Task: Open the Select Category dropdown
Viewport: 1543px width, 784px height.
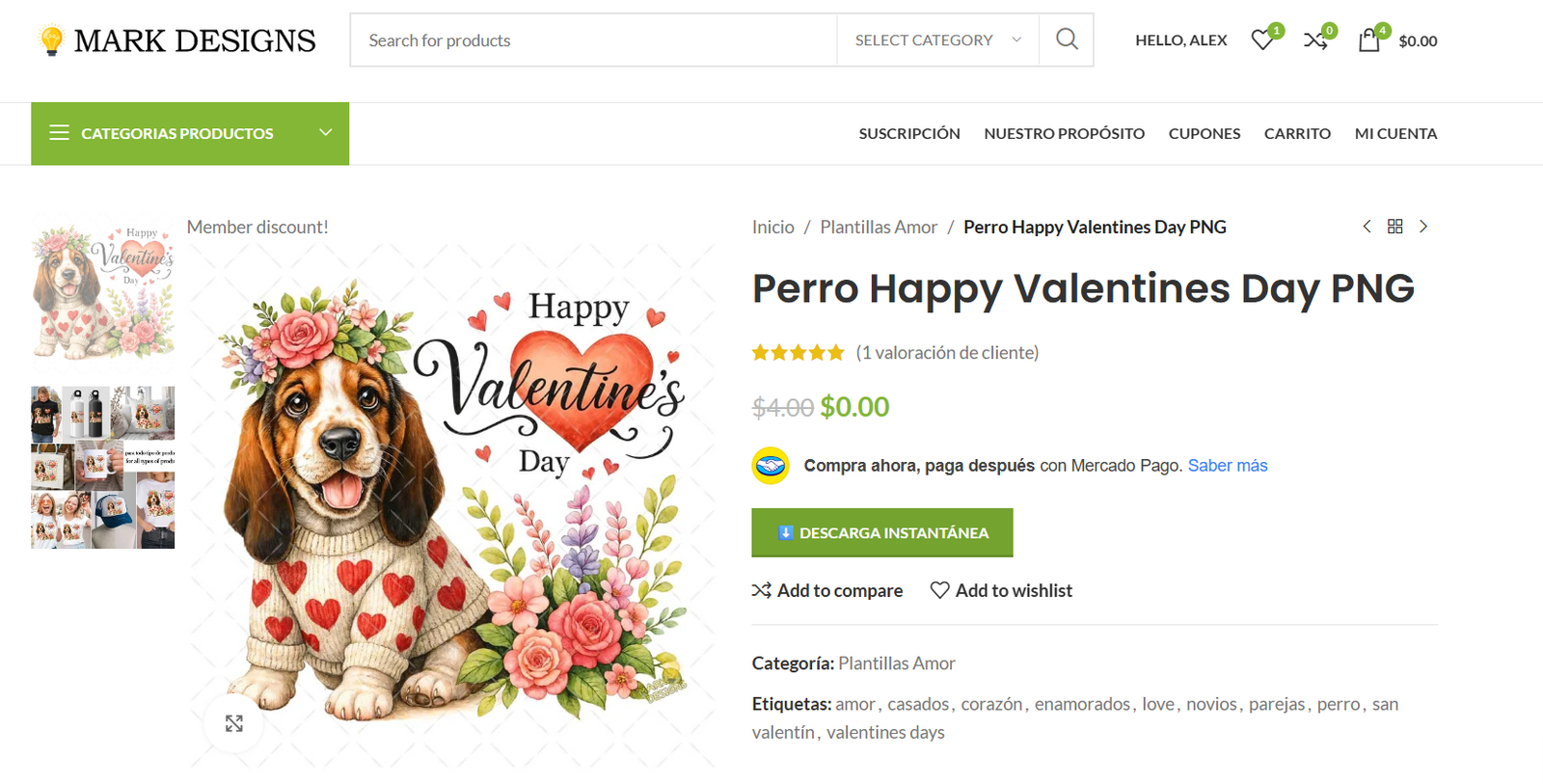Action: (x=937, y=41)
